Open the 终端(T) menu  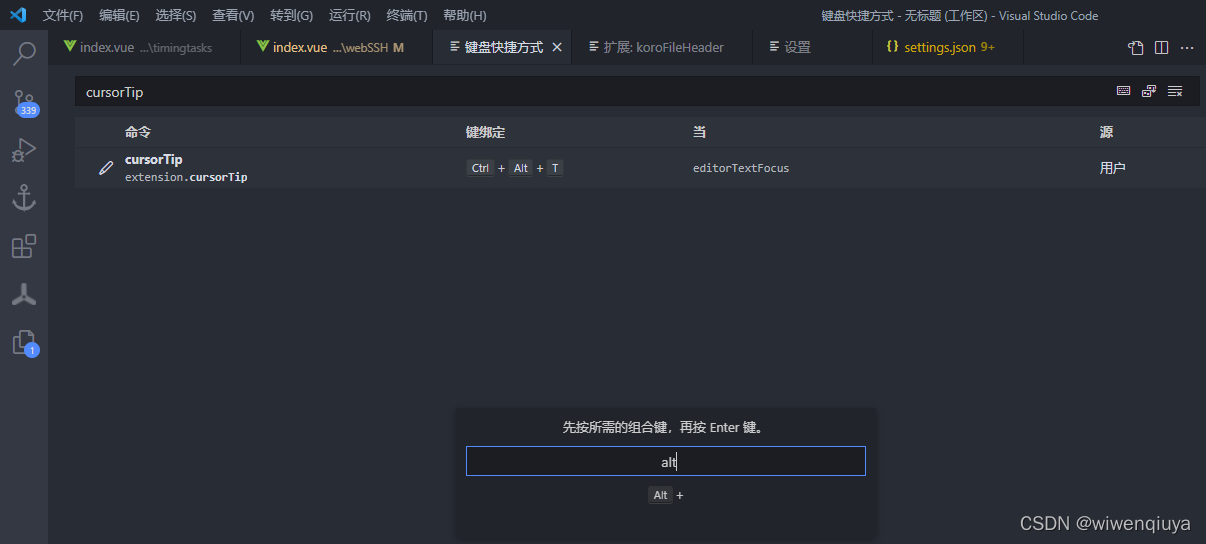coord(406,15)
